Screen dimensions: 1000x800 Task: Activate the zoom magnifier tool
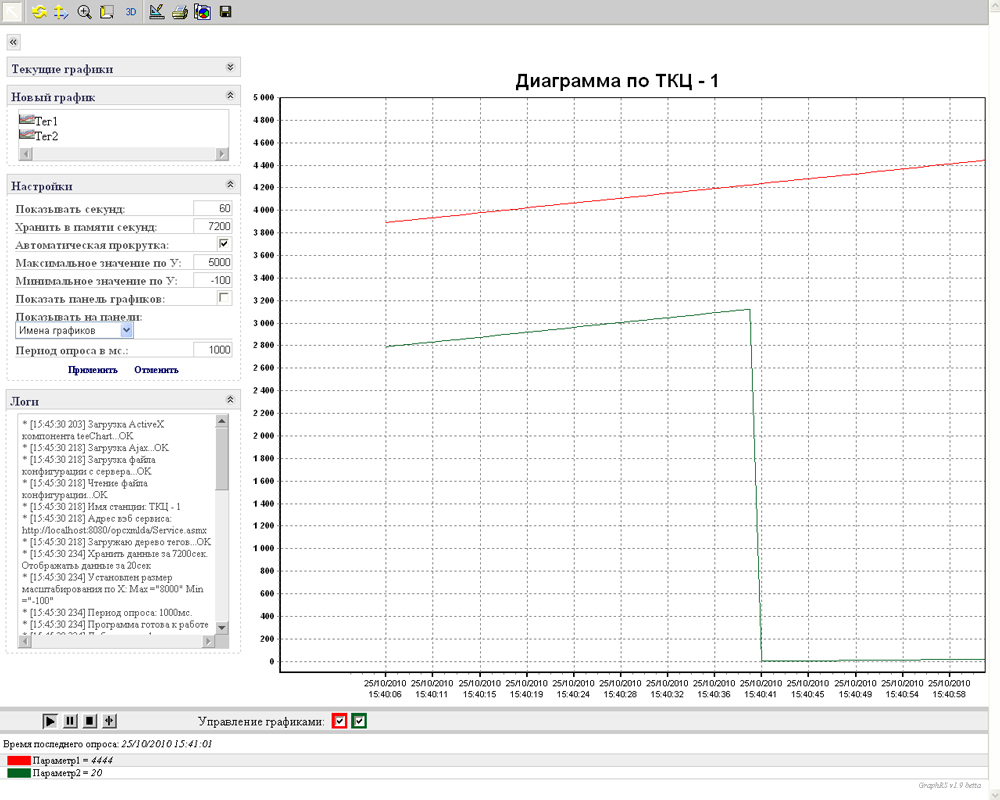coord(84,12)
